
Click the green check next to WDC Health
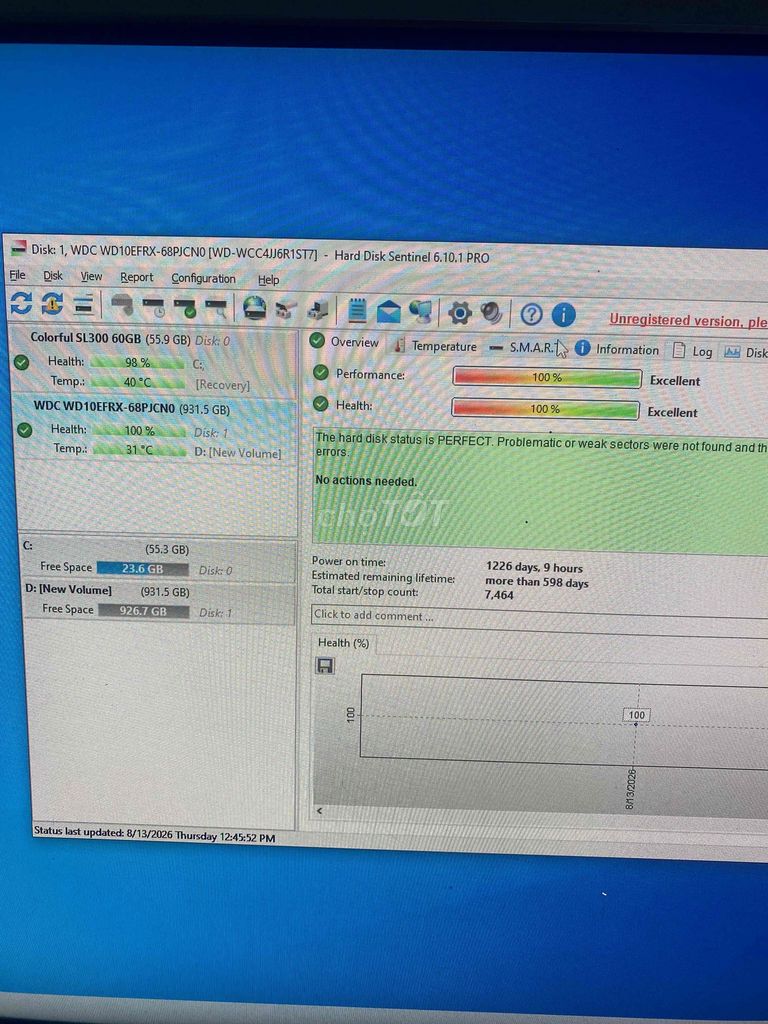[24, 430]
